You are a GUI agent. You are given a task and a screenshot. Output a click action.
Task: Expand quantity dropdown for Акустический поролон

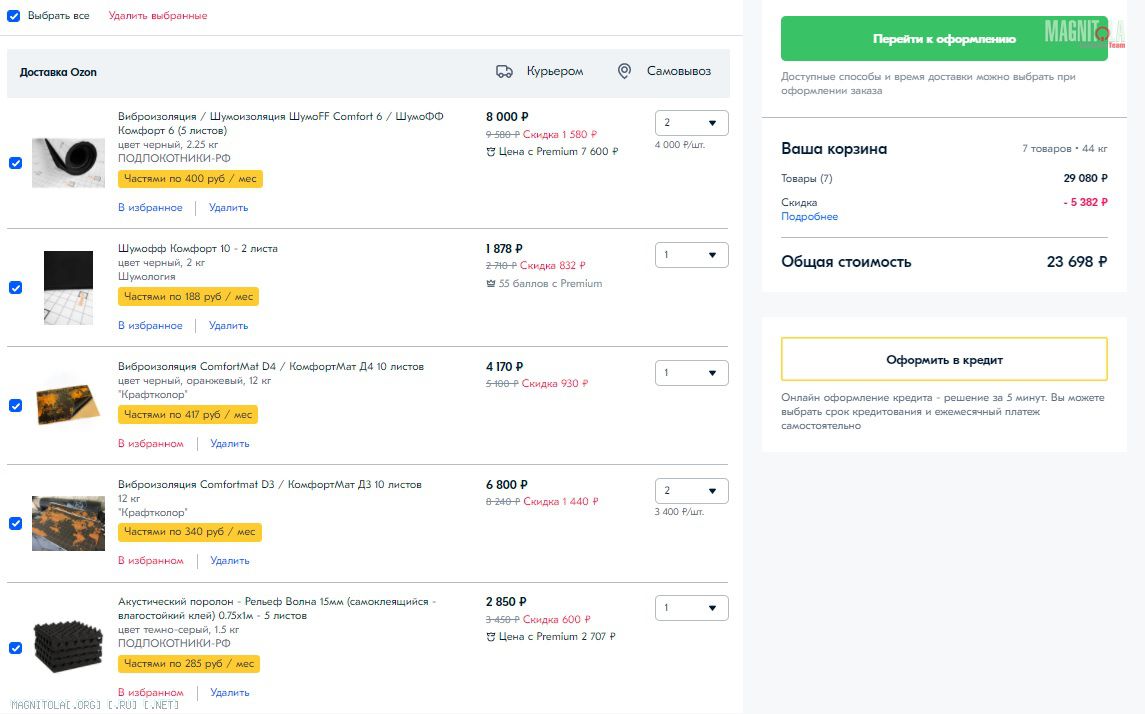click(x=692, y=608)
